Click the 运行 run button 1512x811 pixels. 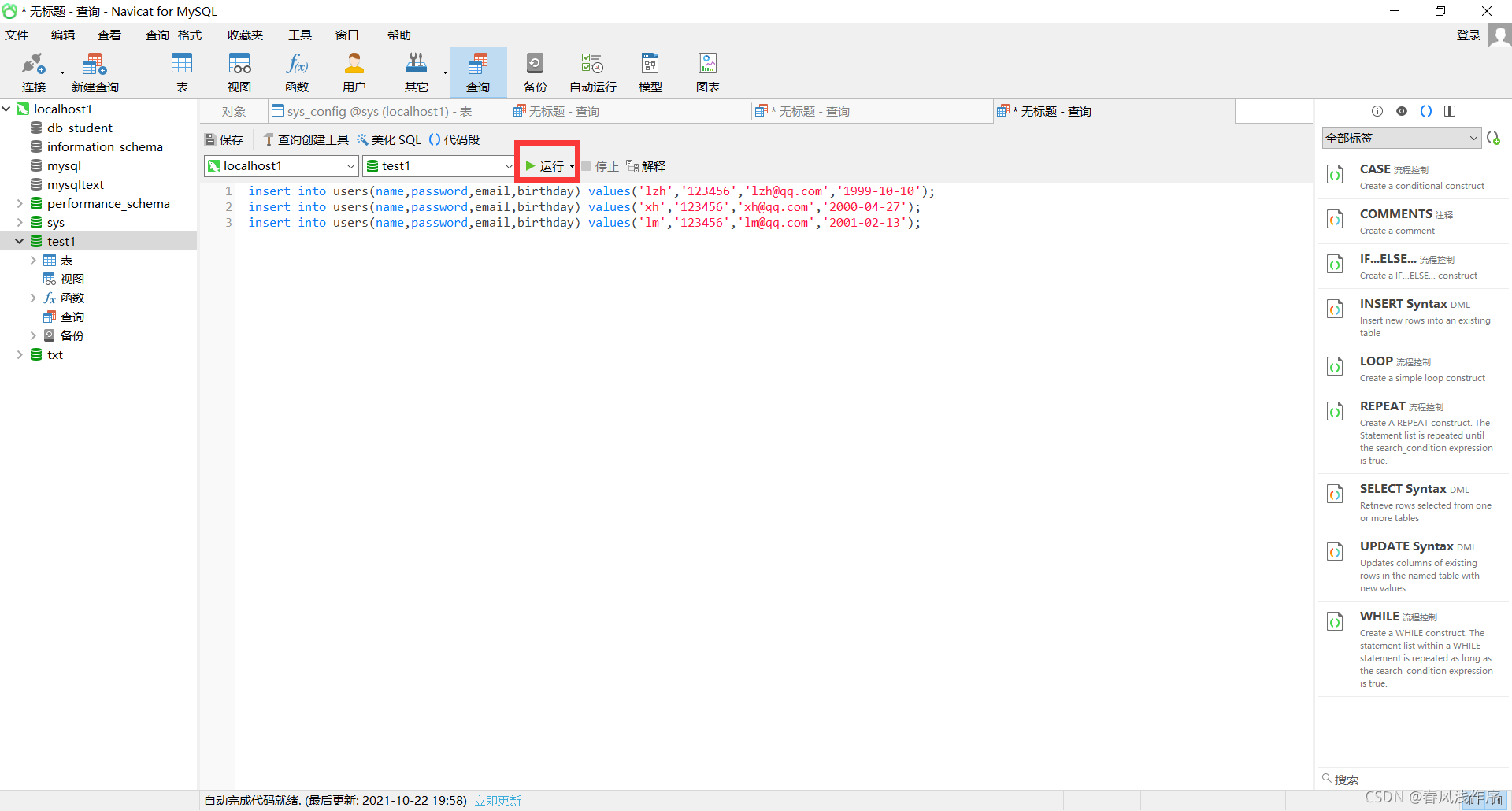544,166
